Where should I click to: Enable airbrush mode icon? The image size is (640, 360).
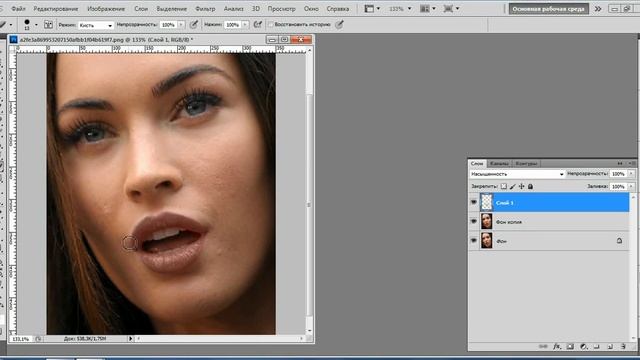[258, 25]
